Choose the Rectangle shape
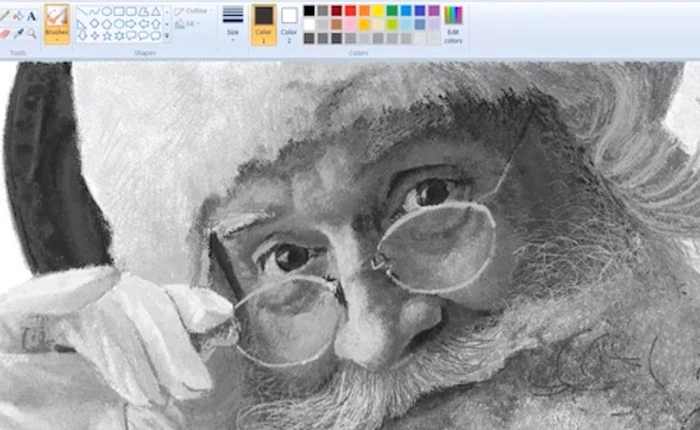 119,11
